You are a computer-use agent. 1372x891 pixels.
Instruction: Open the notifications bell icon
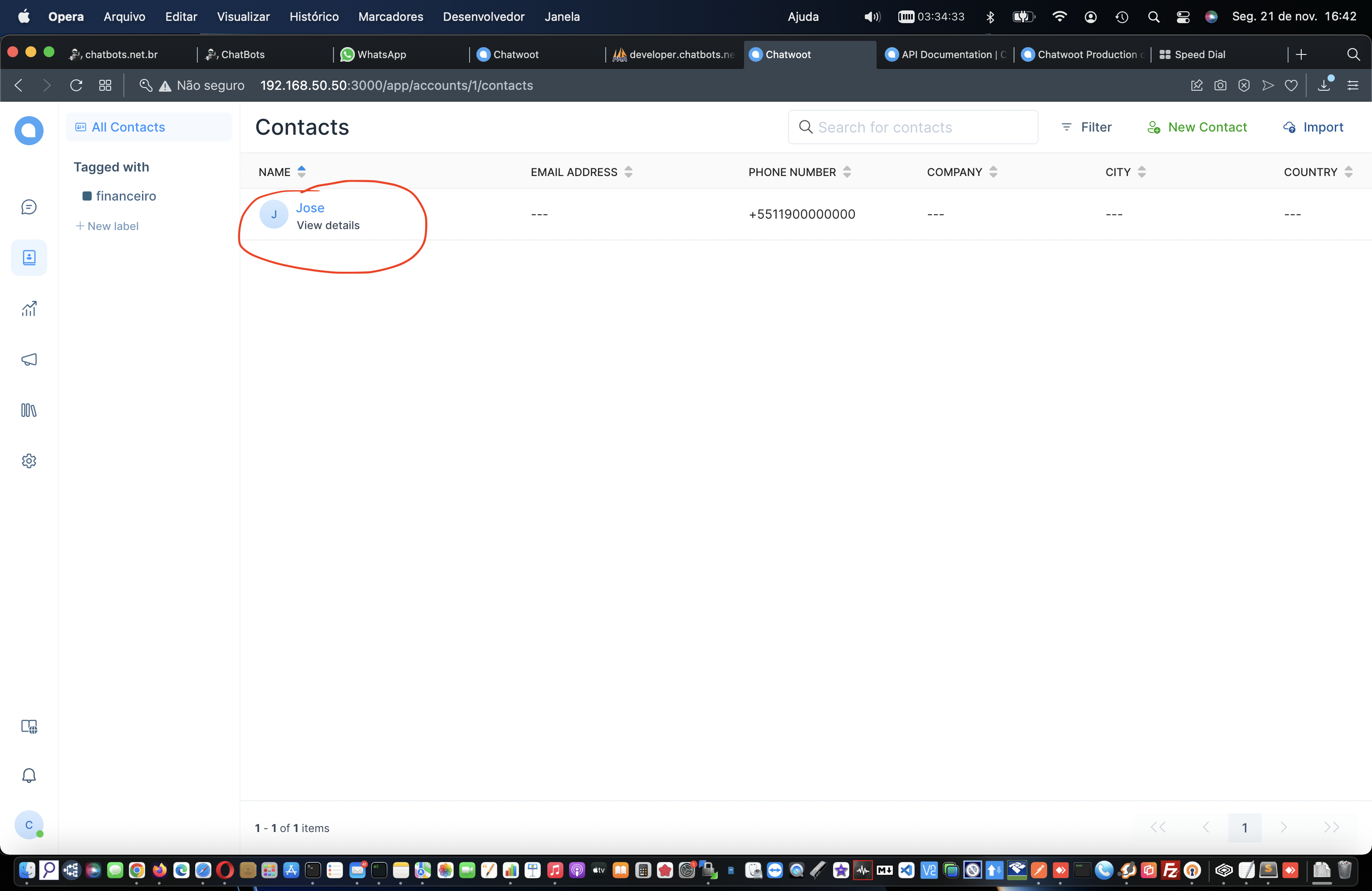coord(29,776)
